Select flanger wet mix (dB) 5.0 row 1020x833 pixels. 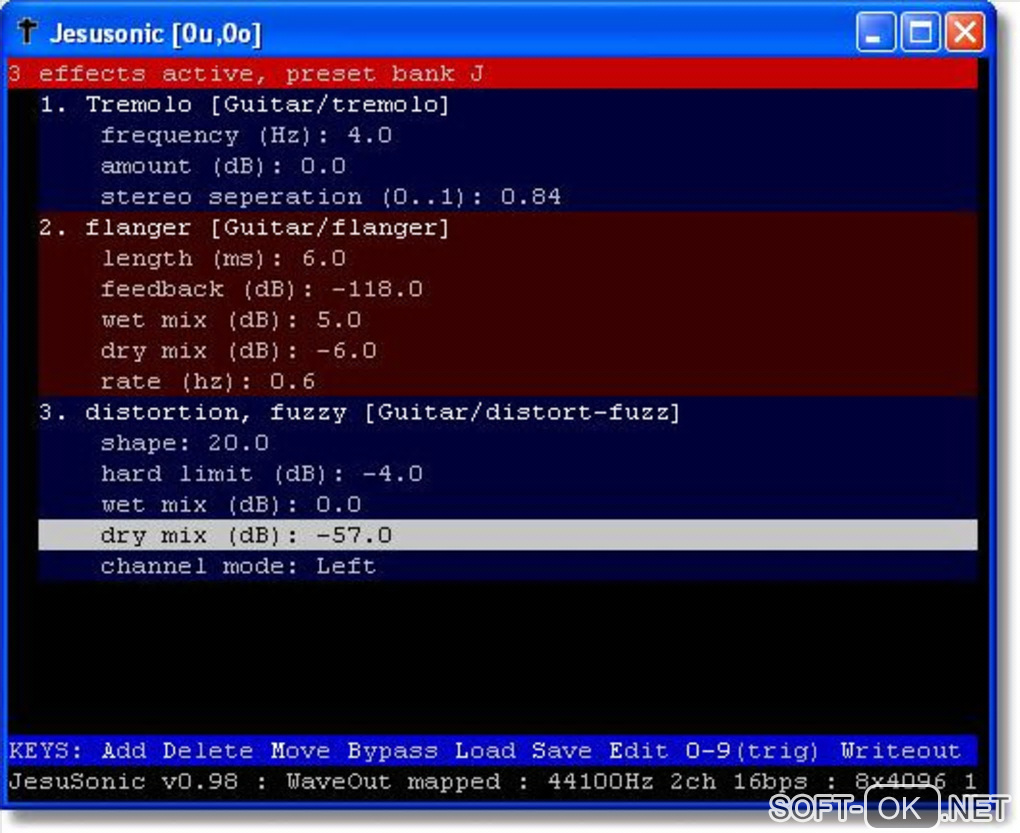tap(508, 320)
